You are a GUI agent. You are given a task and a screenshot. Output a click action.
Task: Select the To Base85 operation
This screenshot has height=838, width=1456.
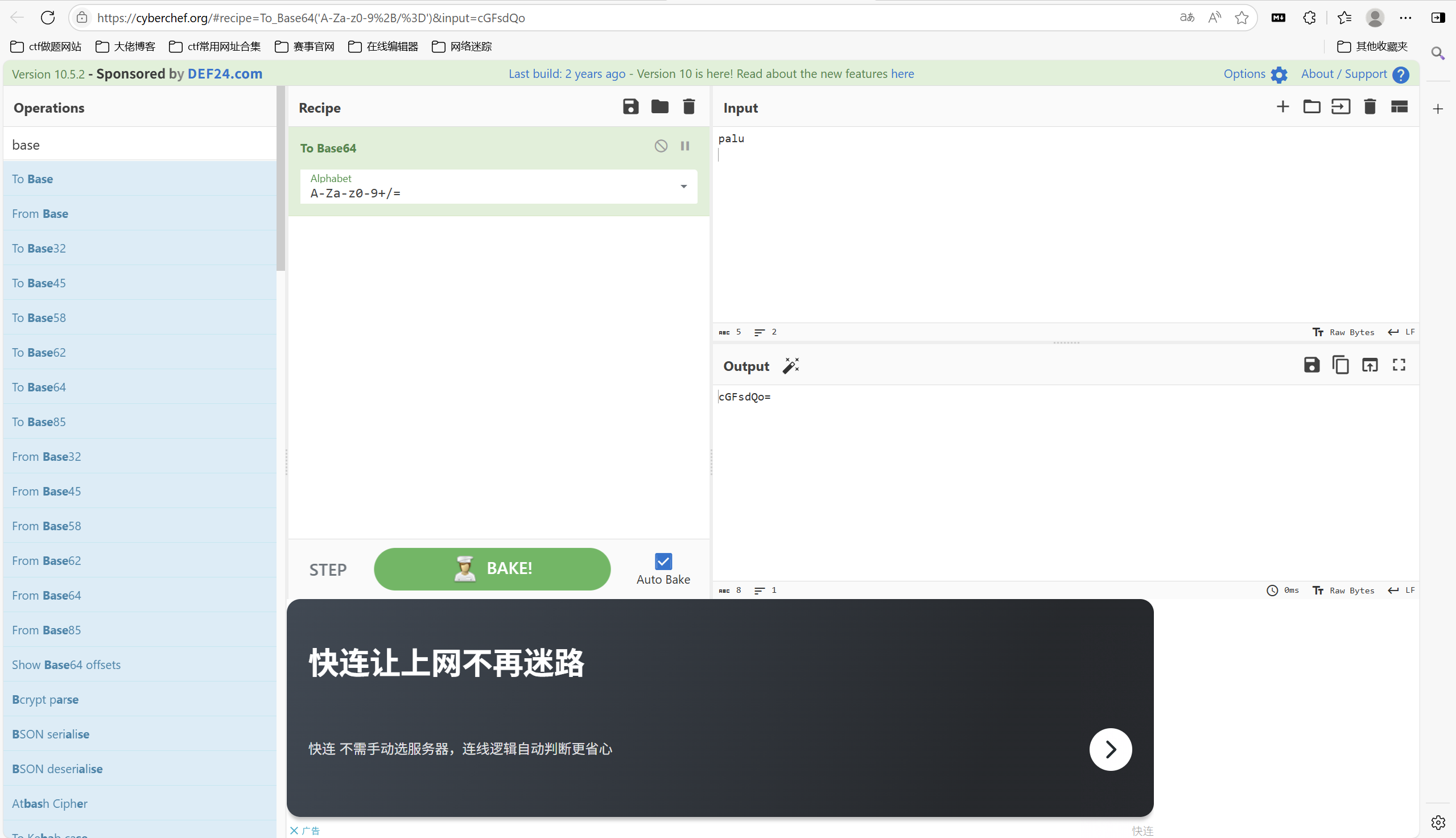click(140, 422)
